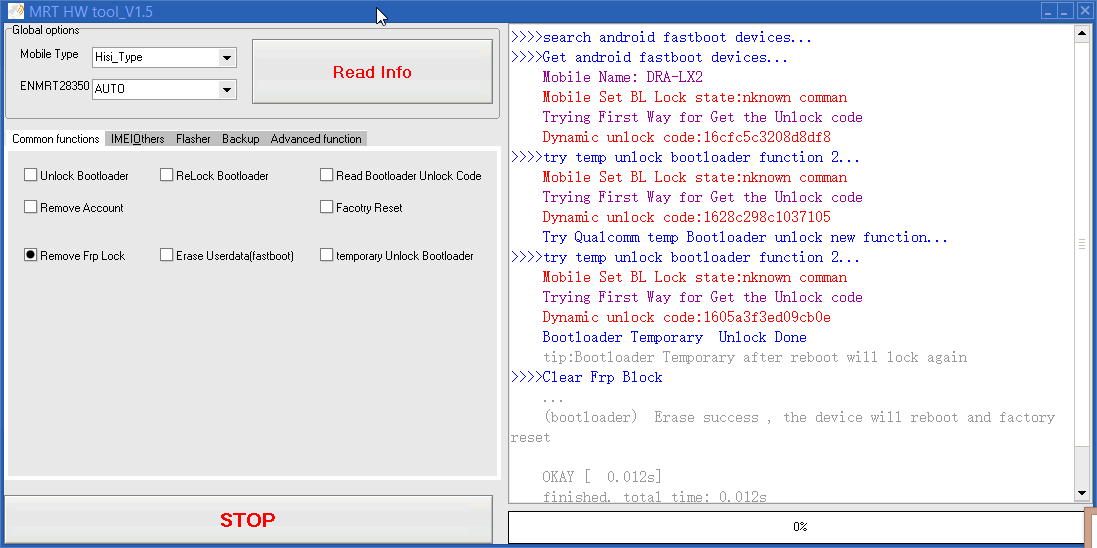Click the Get android fastboot devices line
The width and height of the screenshot is (1097, 548).
click(649, 57)
